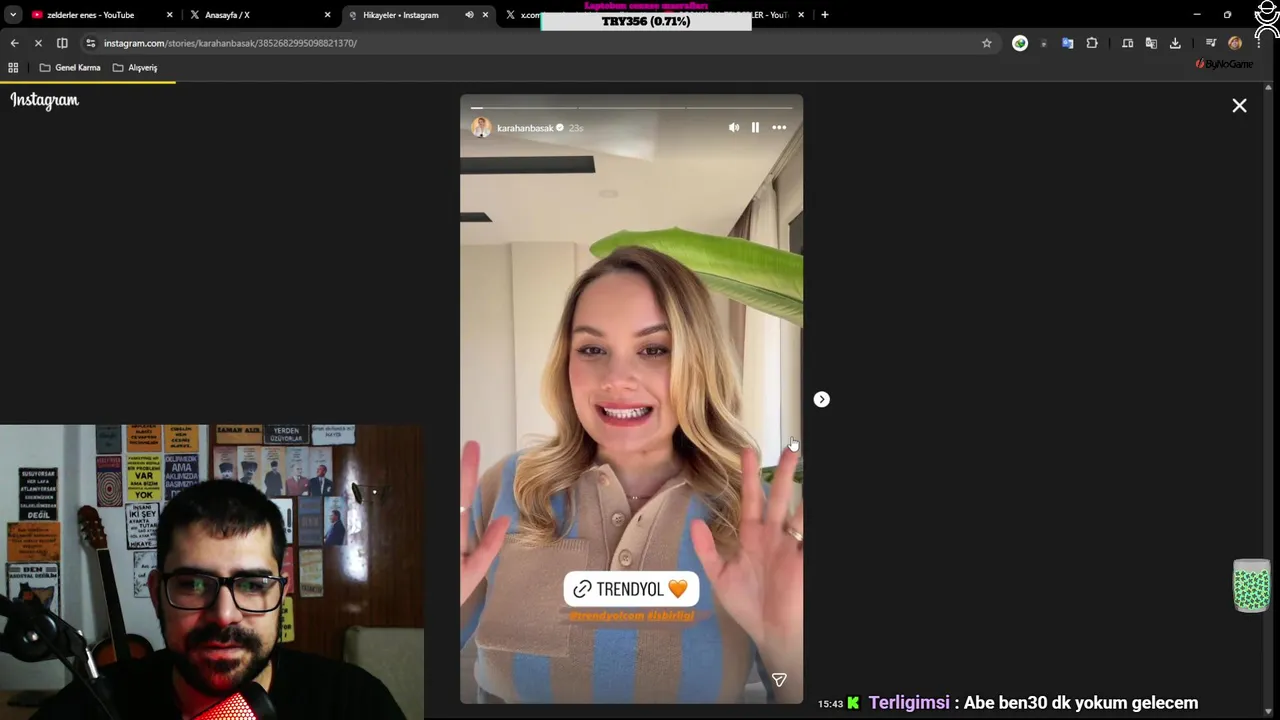The height and width of the screenshot is (720, 1280).
Task: Mute the Instagram story audio
Action: coord(734,128)
